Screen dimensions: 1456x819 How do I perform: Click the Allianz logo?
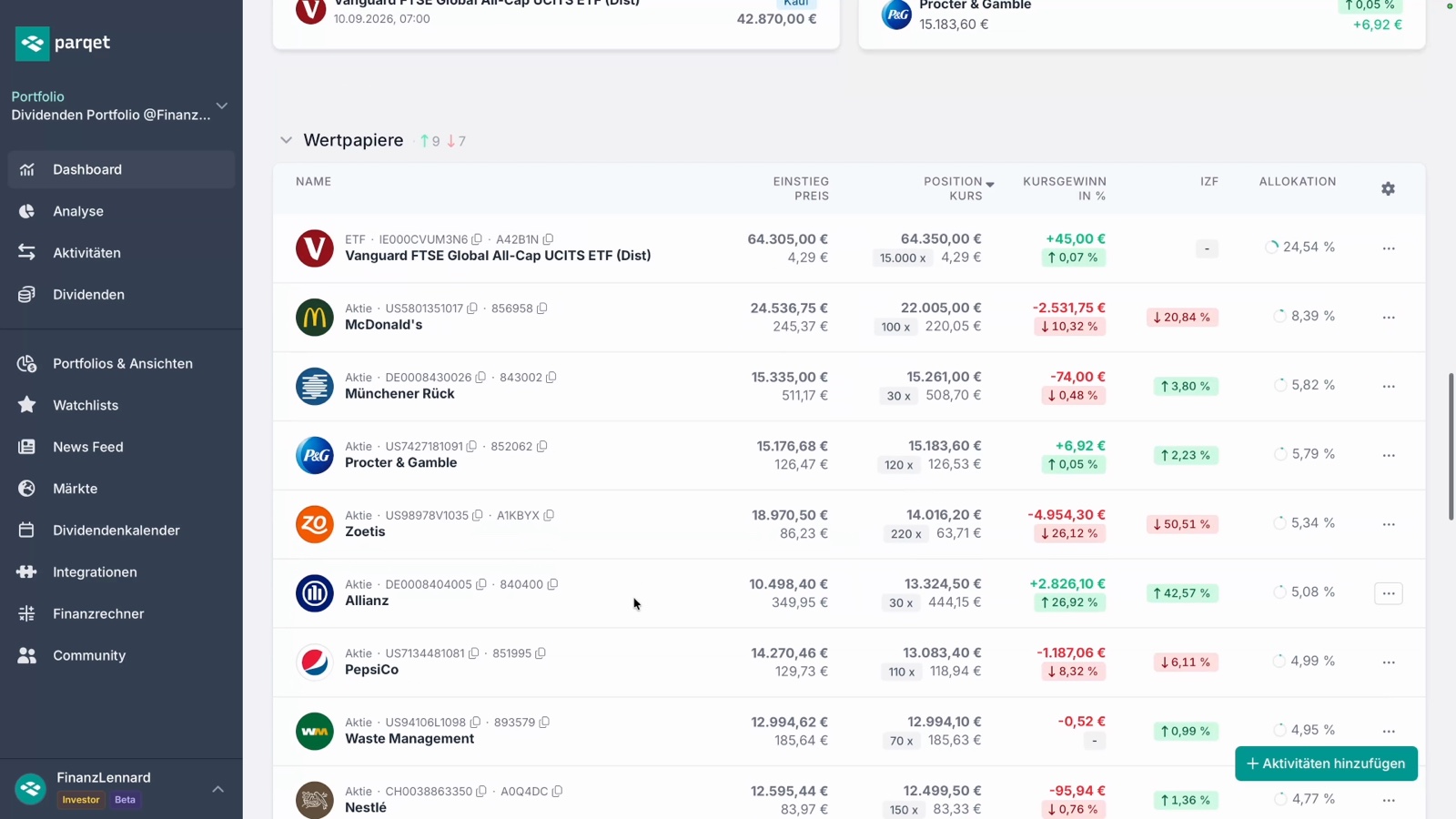tap(315, 593)
